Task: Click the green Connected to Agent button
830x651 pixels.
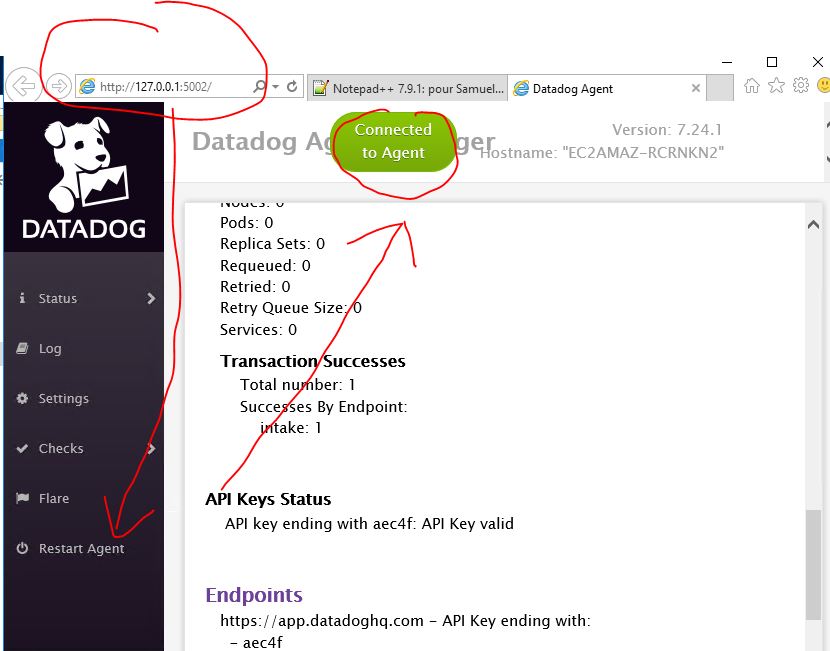Action: coord(393,141)
